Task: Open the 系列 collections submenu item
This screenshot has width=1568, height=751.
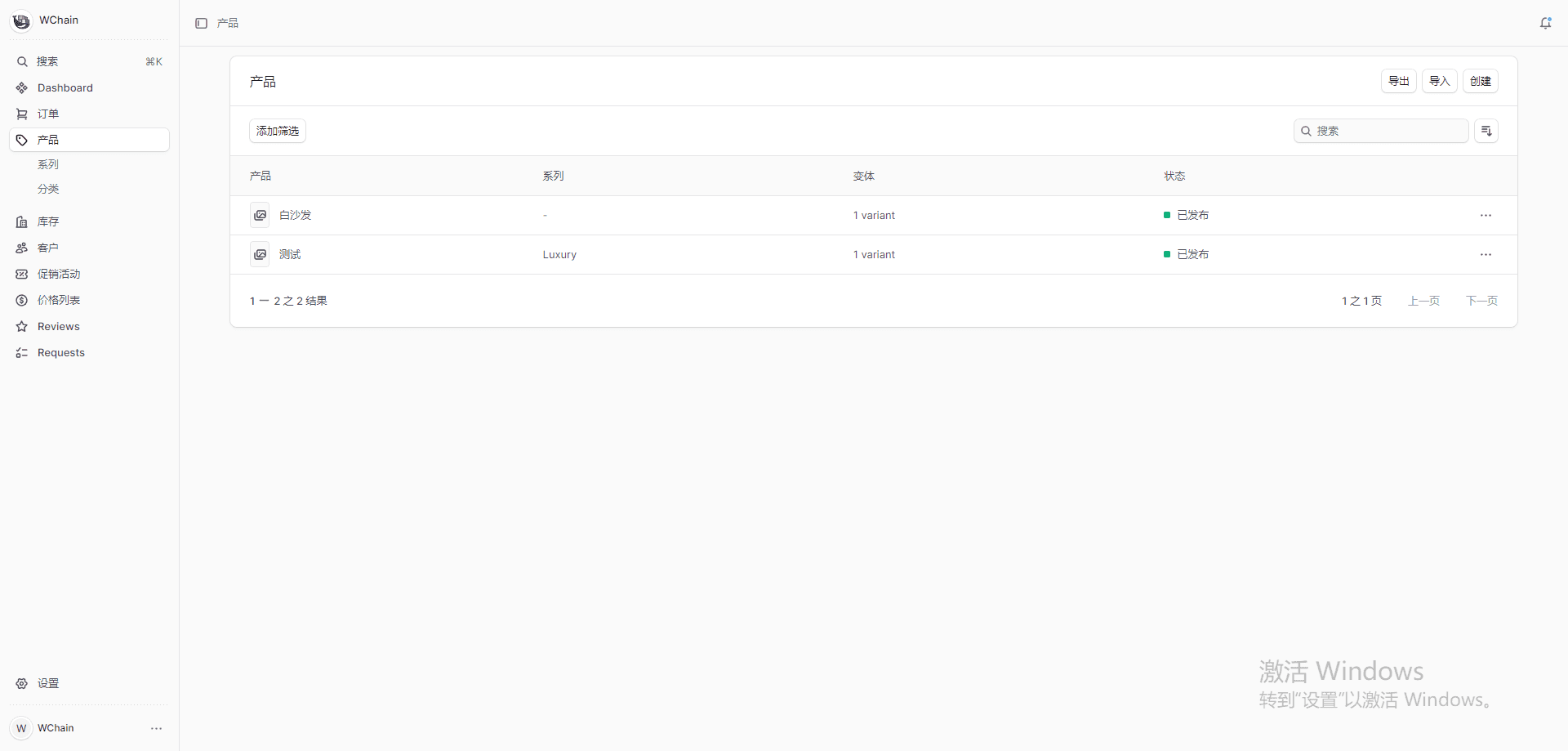Action: coord(48,164)
